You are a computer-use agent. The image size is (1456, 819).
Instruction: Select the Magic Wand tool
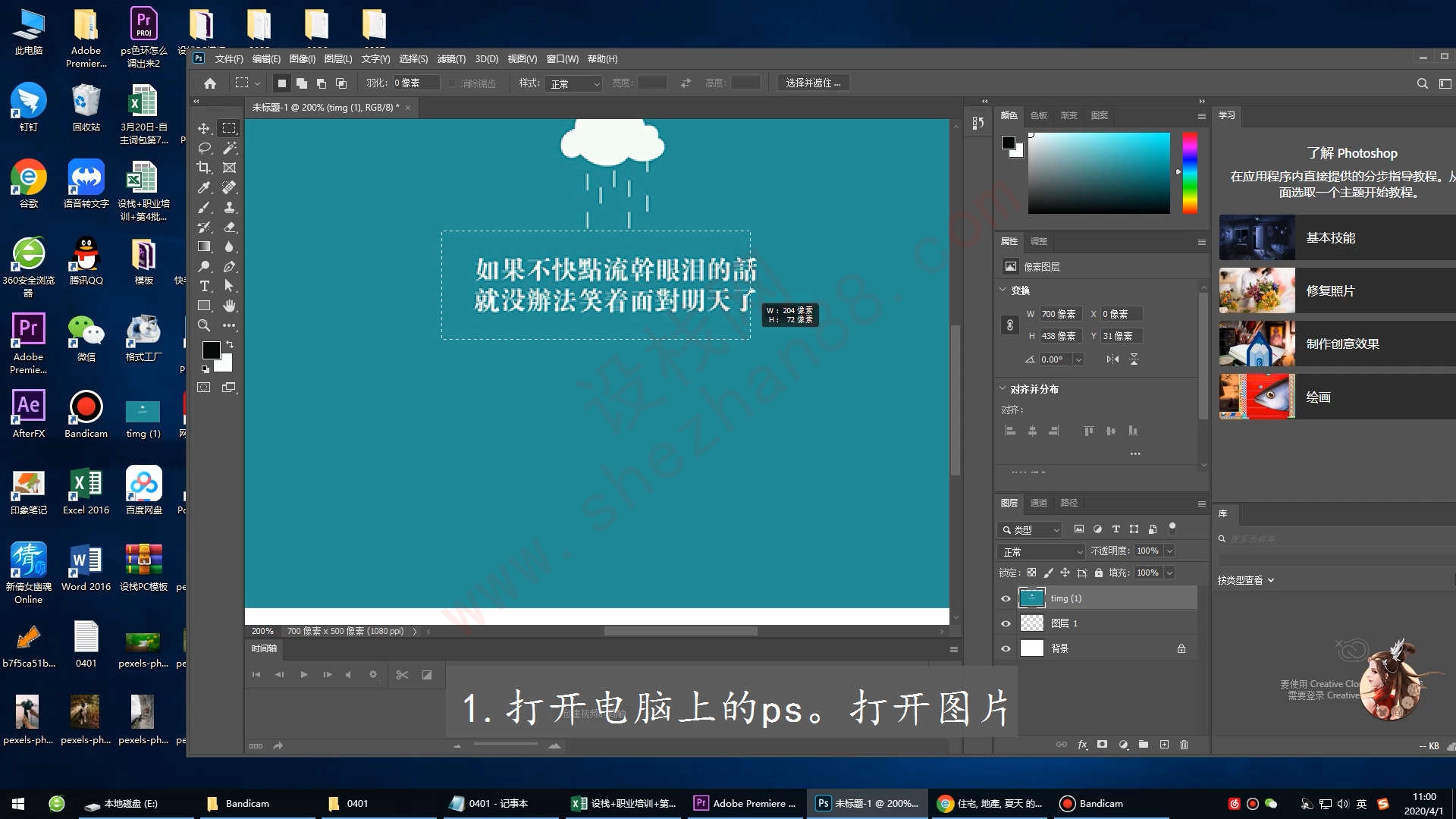pyautogui.click(x=229, y=148)
